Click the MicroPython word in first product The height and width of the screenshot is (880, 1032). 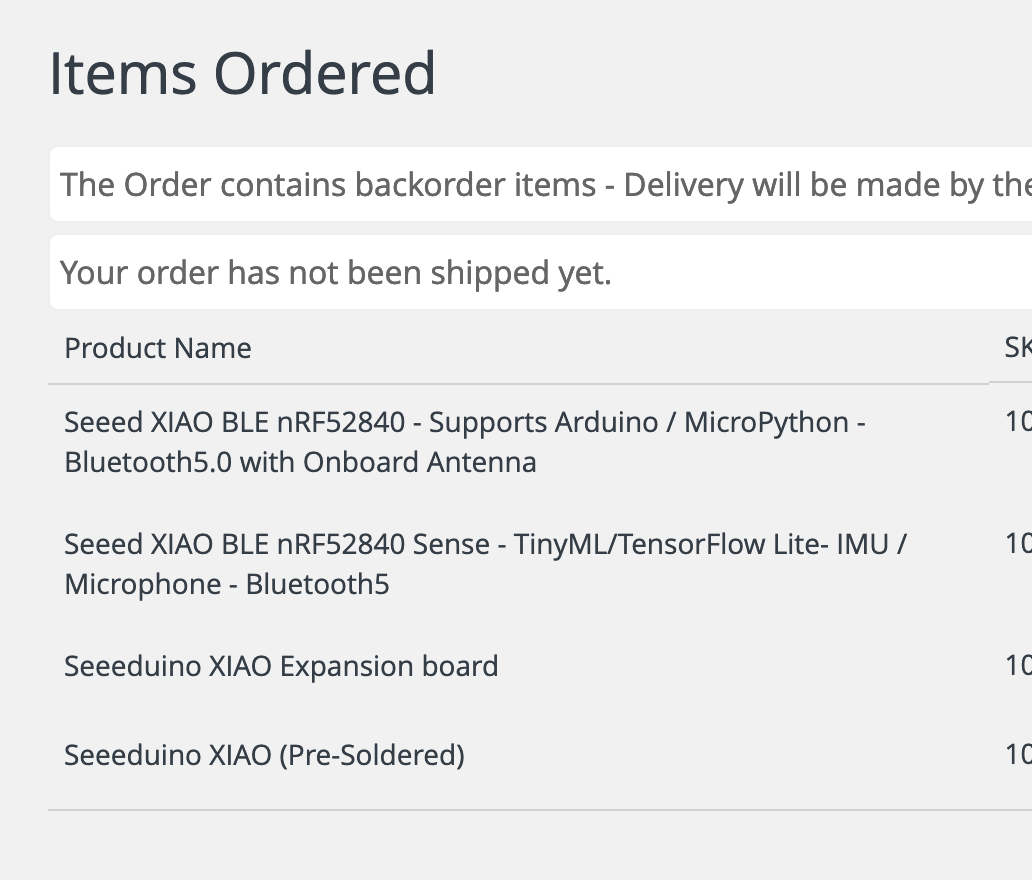click(766, 423)
